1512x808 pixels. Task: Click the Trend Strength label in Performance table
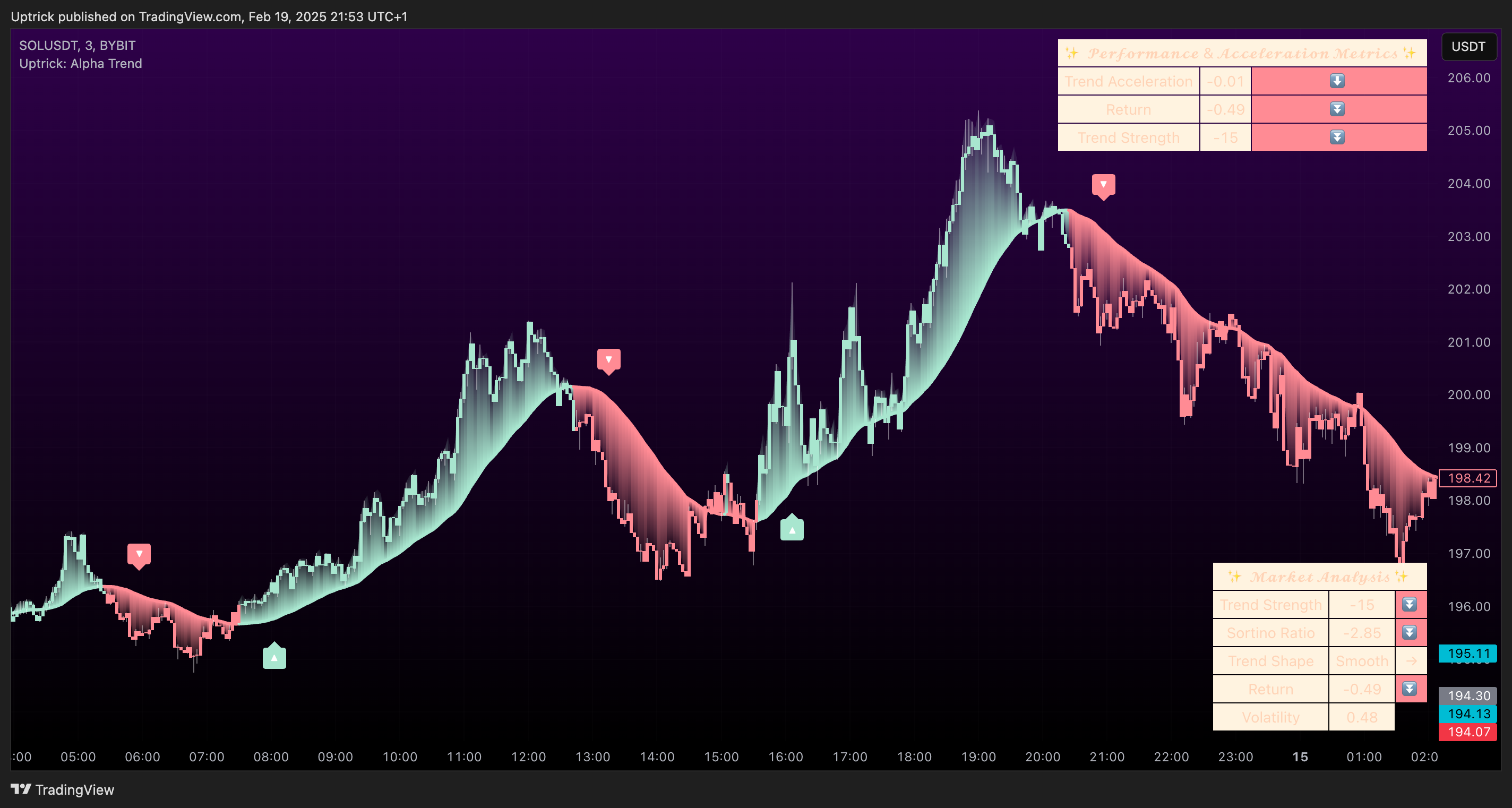coord(1128,138)
